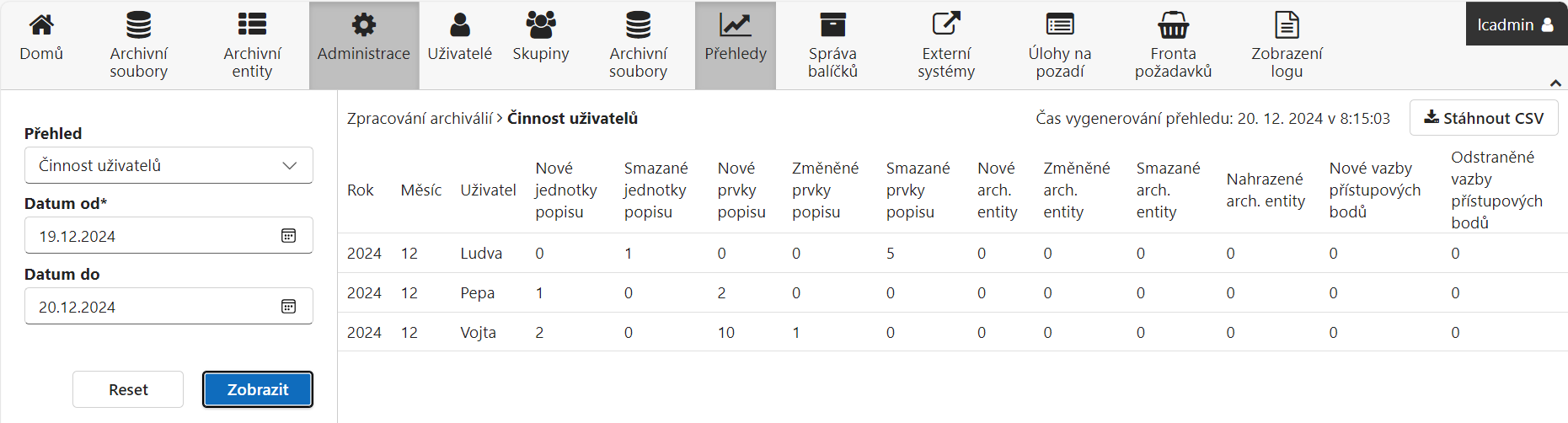Image resolution: width=1568 pixels, height=423 pixels.
Task: Expand the Přehled dropdown Činnost uživatelů
Action: click(x=169, y=165)
